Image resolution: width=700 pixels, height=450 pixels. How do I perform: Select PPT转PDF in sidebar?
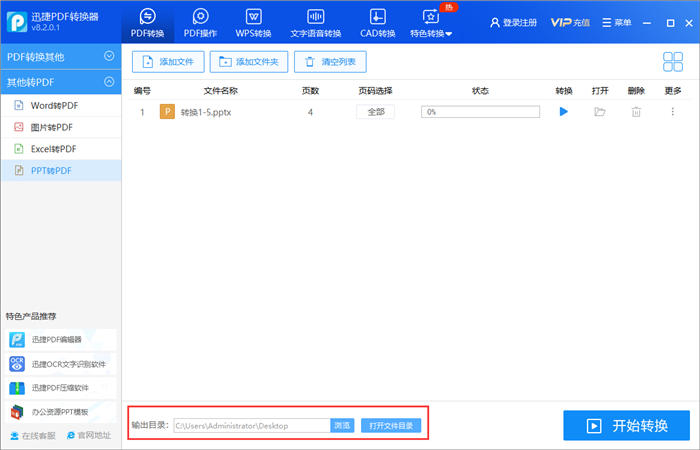(61, 171)
